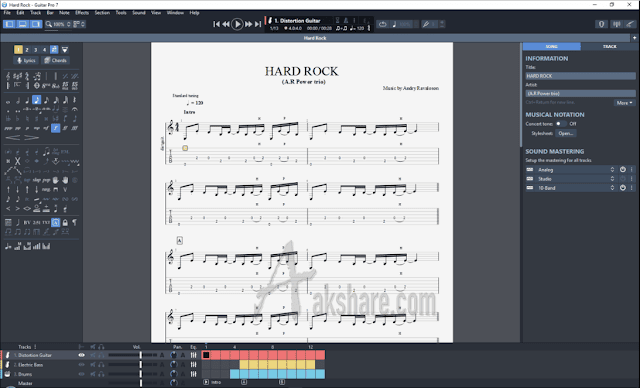Apply the pop effect icon
This screenshot has width=640, height=388.
(x=46, y=180)
